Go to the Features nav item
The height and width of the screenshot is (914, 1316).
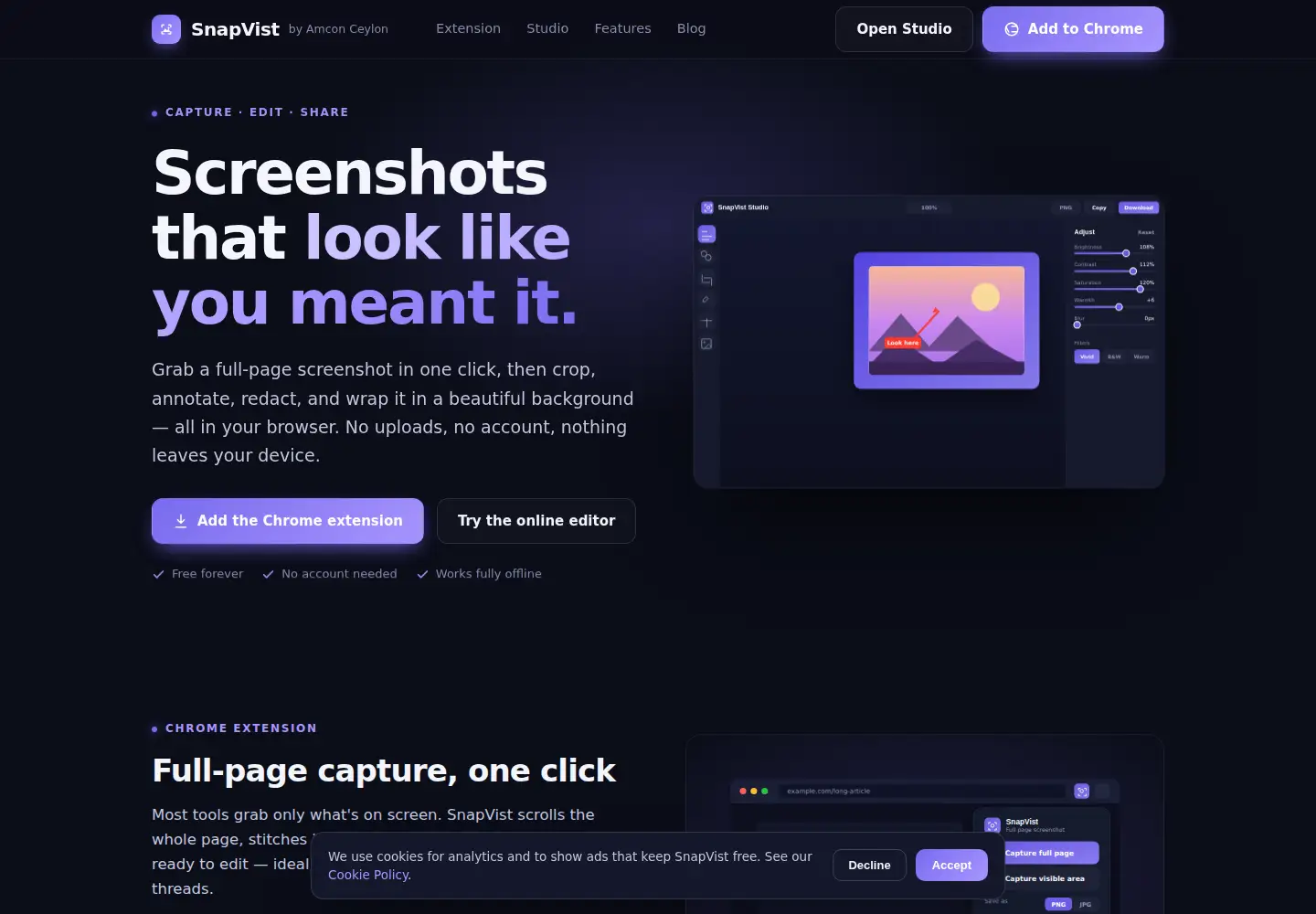pos(622,28)
